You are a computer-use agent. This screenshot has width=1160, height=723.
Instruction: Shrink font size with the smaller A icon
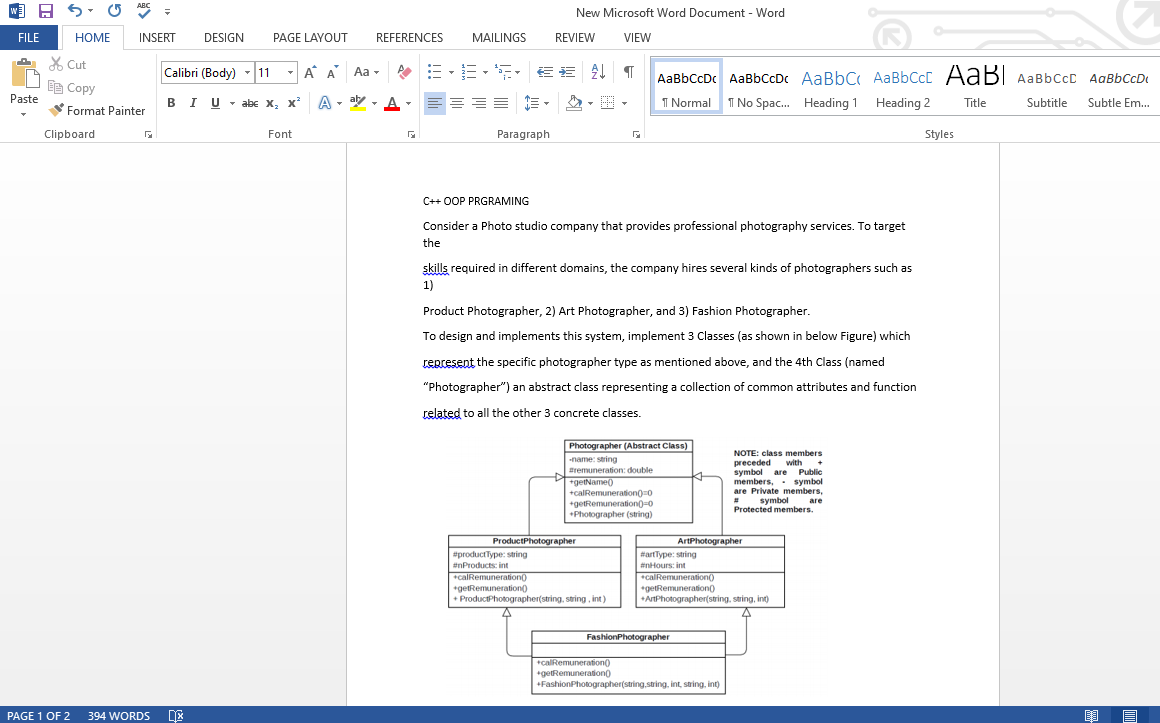332,72
